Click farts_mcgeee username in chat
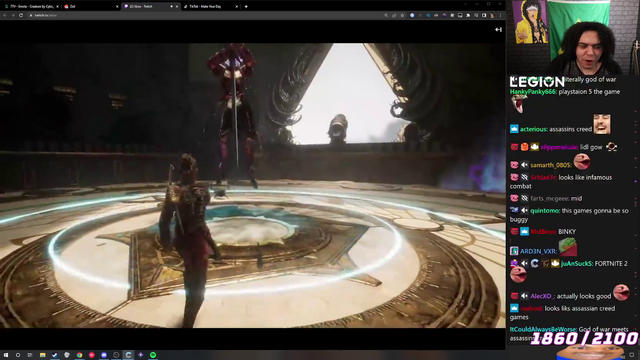Screen dimensions: 640x360 (550, 198)
